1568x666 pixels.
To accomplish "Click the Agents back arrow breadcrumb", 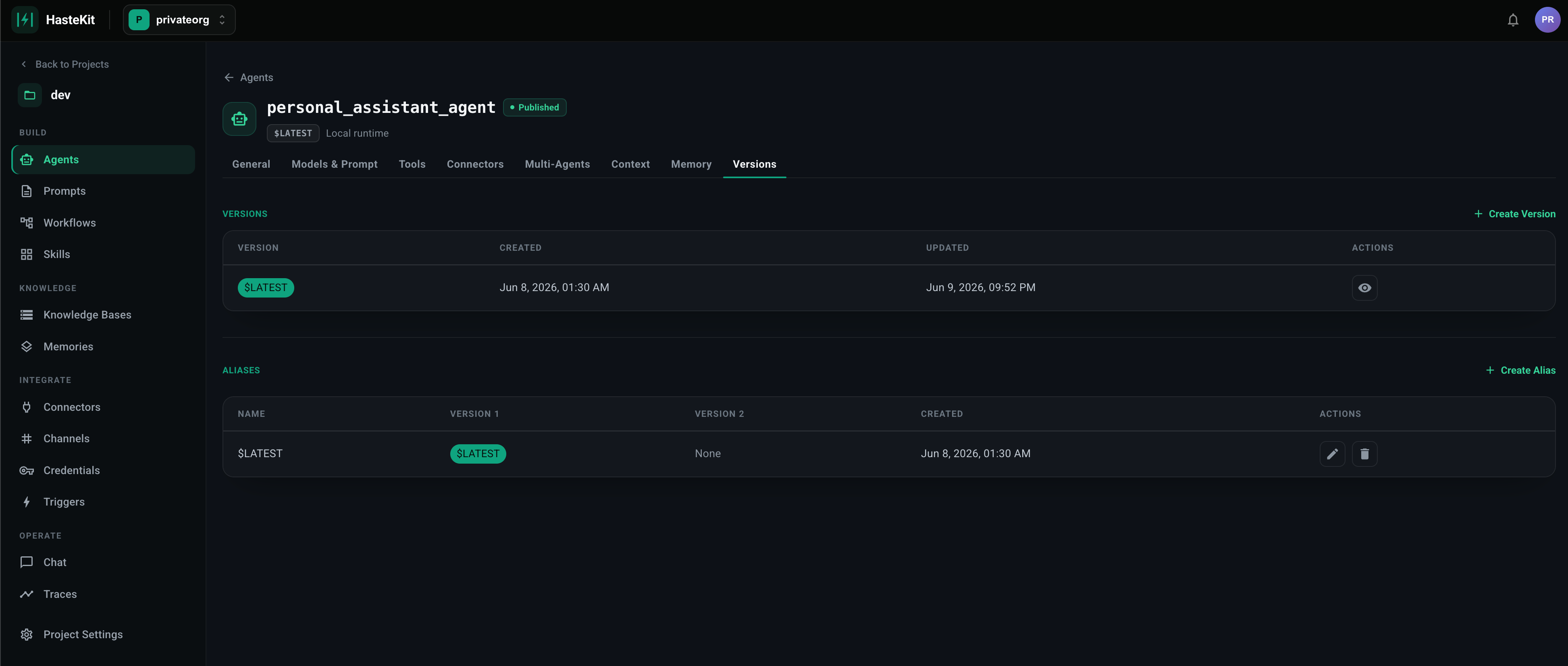I will [x=248, y=77].
